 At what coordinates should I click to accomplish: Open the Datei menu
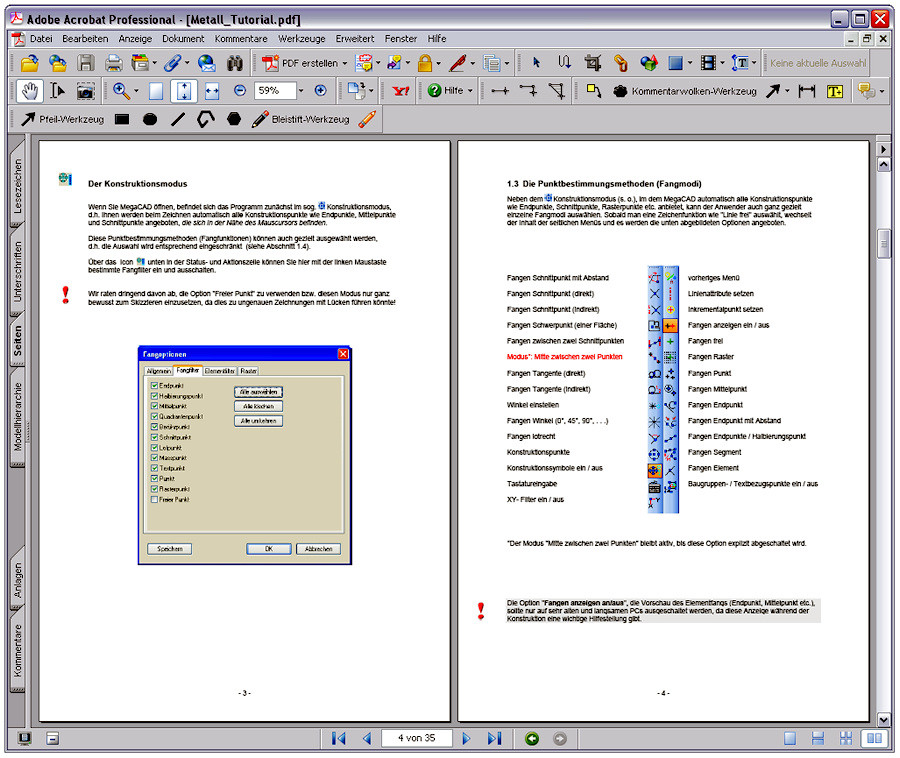41,39
